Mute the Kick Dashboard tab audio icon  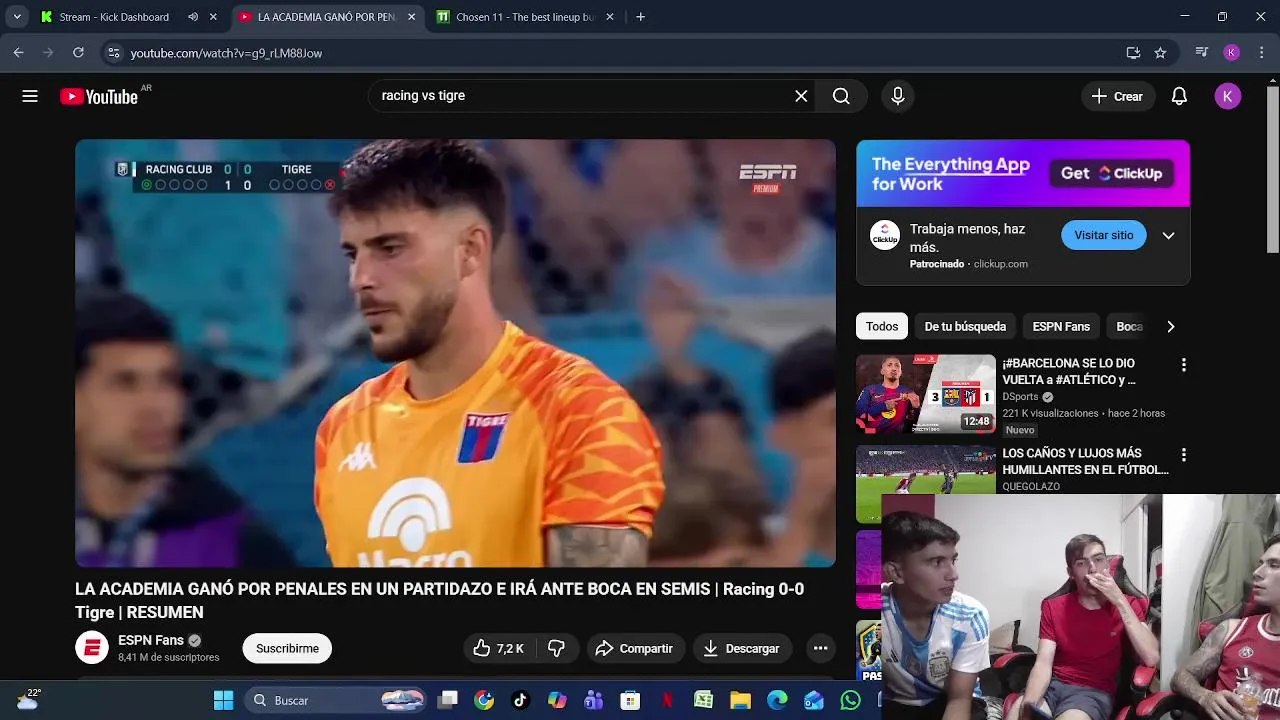(193, 17)
